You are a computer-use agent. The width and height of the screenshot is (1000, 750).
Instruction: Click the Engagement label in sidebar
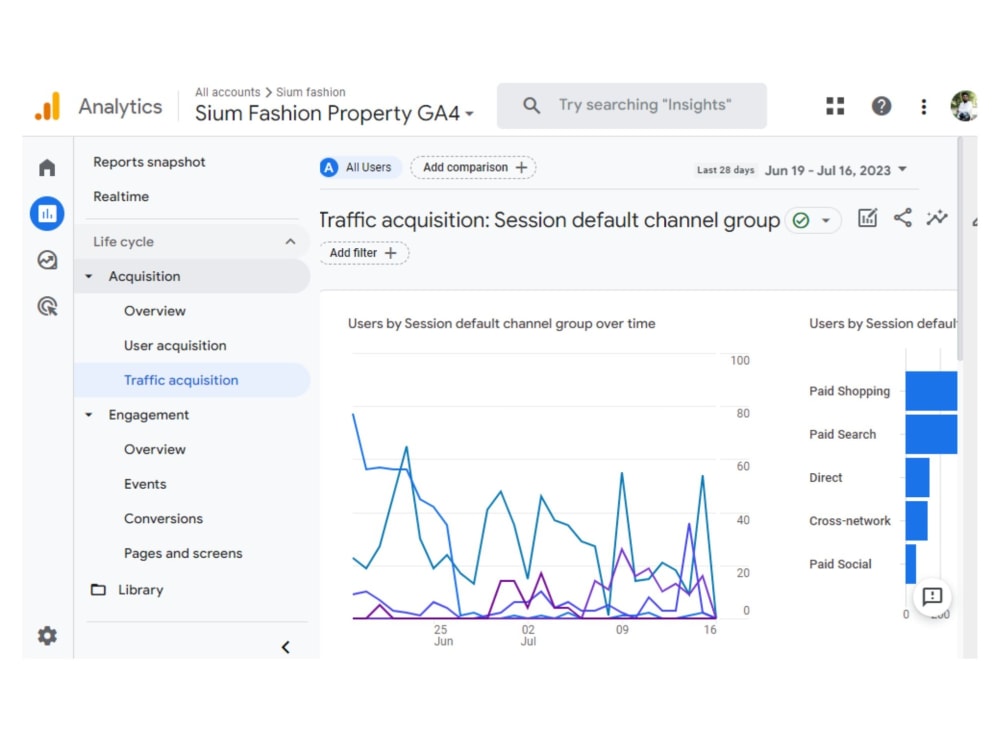tap(149, 415)
